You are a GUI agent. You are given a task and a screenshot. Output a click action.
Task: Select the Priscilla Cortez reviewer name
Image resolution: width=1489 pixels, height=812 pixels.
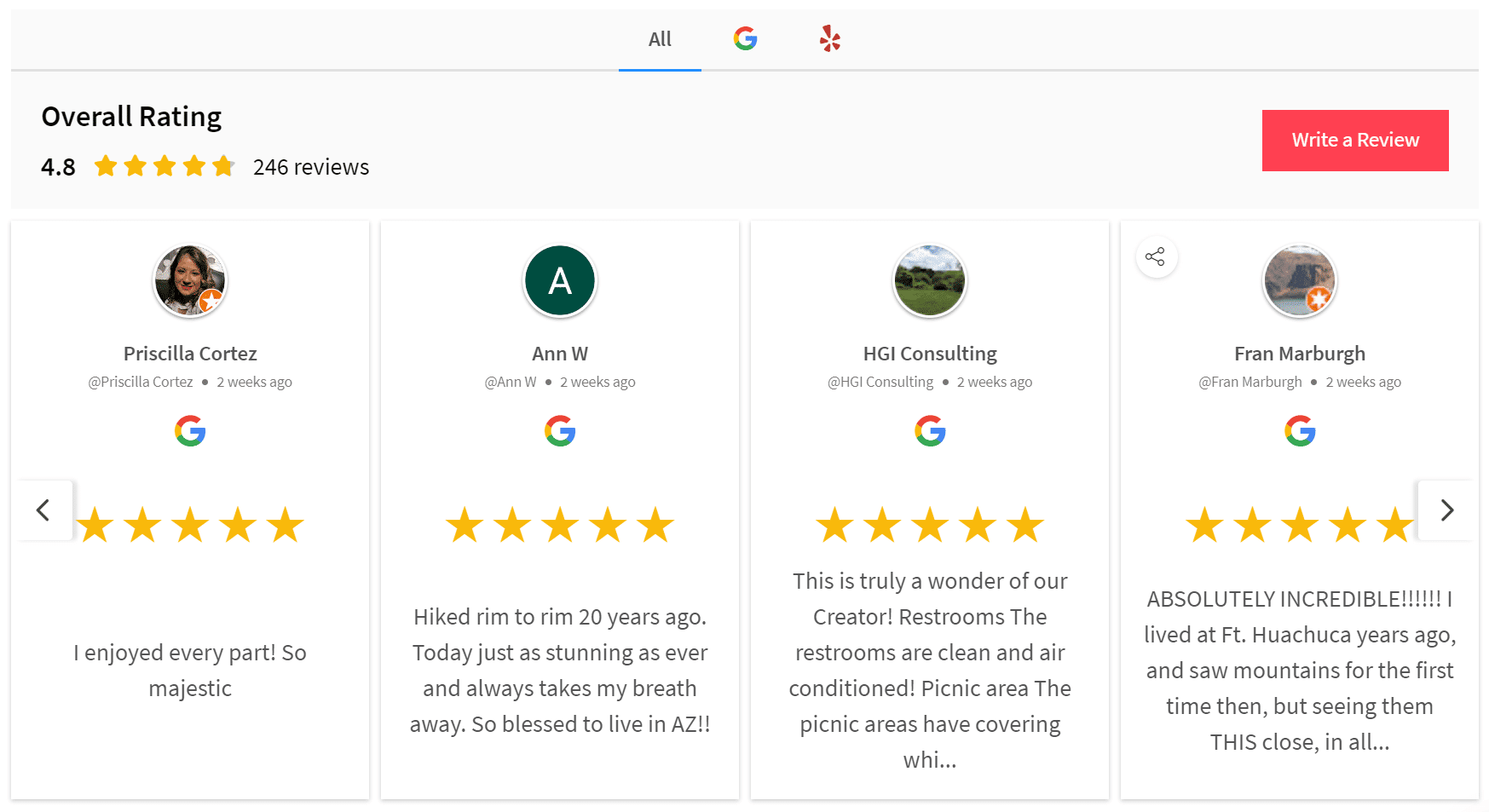coord(190,353)
